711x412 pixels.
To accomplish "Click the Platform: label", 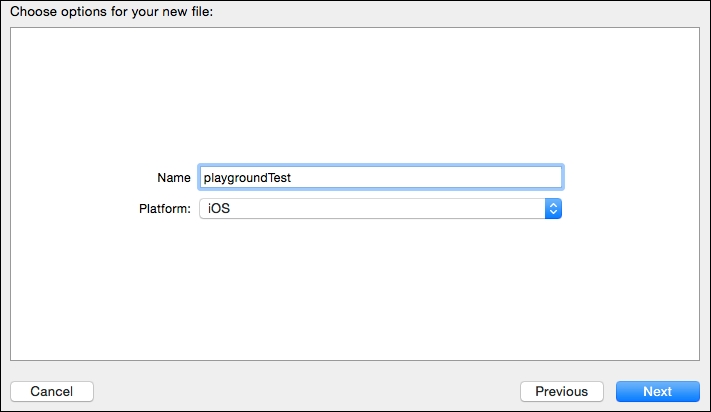I will tap(165, 208).
